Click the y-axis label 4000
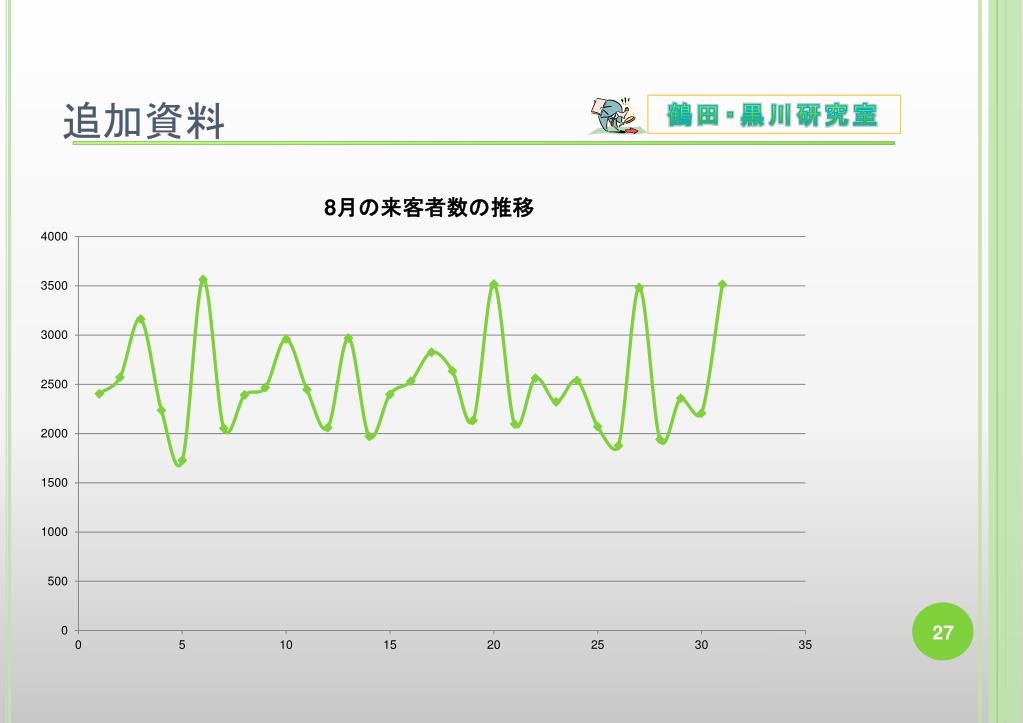The width and height of the screenshot is (1023, 723). (x=54, y=237)
